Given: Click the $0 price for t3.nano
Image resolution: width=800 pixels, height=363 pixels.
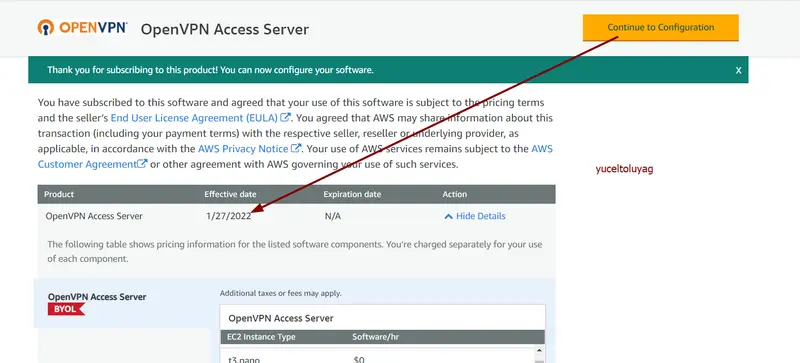Looking at the screenshot, I should tap(359, 360).
